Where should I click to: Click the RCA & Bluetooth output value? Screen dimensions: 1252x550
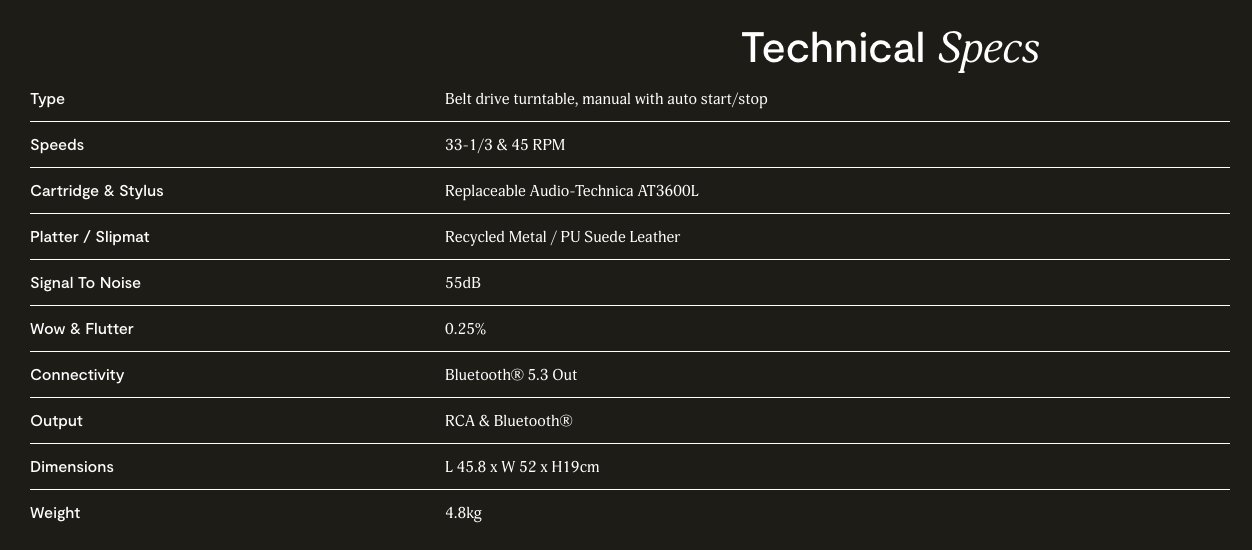[x=509, y=421]
